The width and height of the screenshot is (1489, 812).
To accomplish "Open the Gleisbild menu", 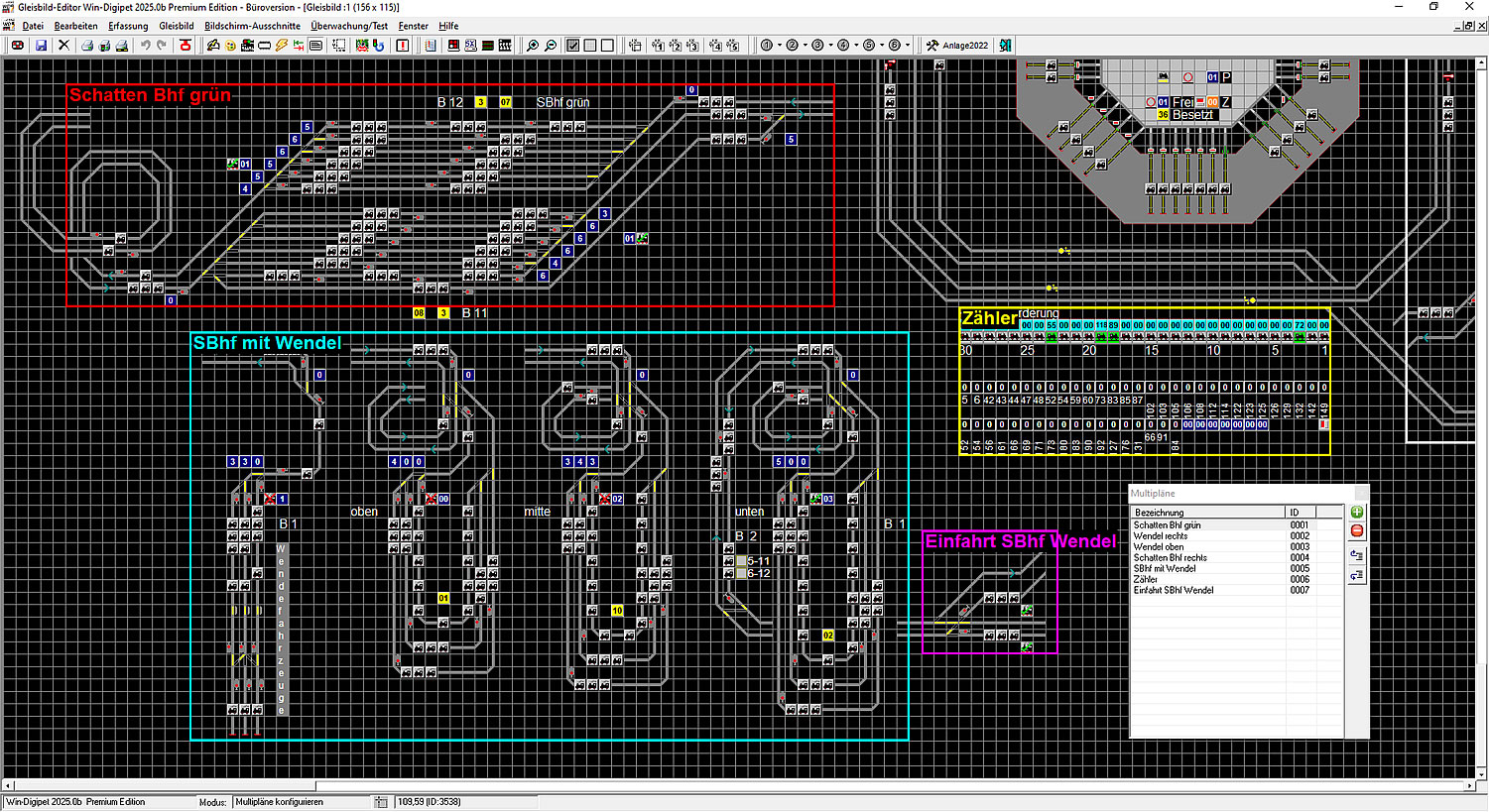I will tap(177, 26).
